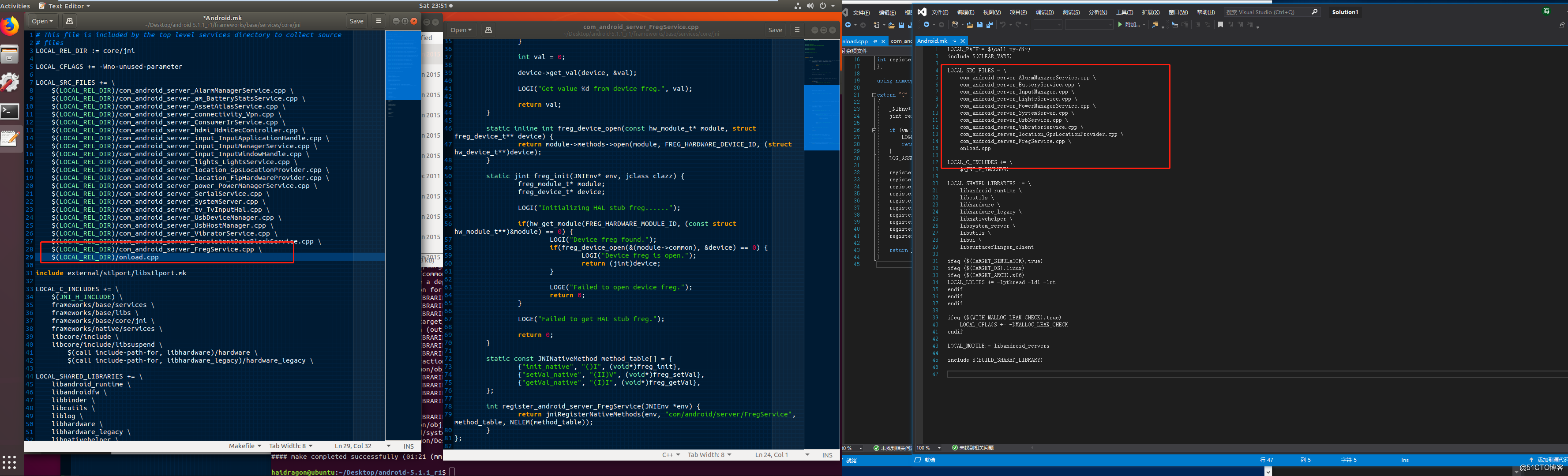Open the 海 account badge in Visual Studio
This screenshot has width=1568, height=476.
[1547, 11]
